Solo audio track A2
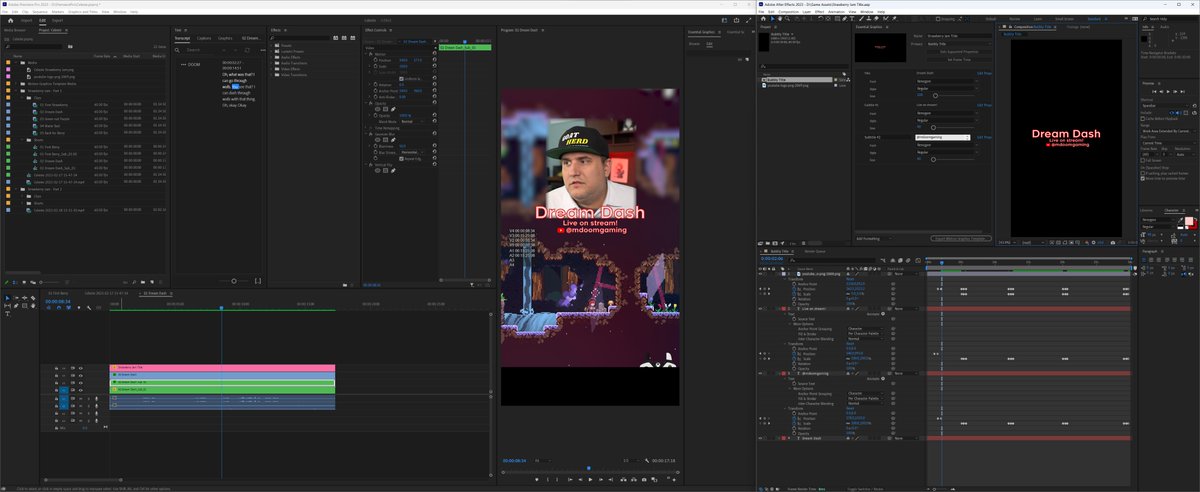This screenshot has height=492, width=1200. 88,405
